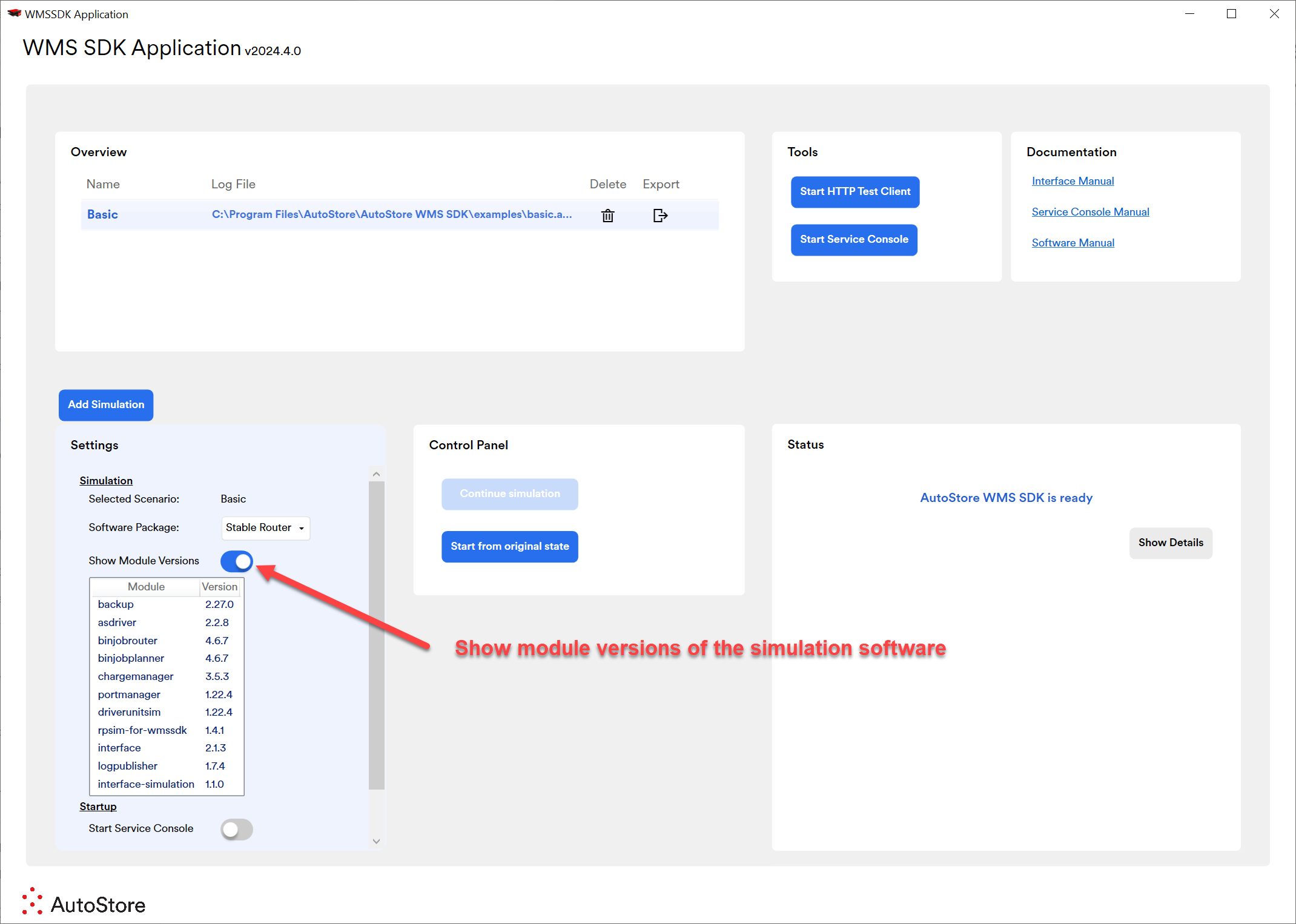The image size is (1296, 924).
Task: Open the Service Console Manual link
Action: (x=1090, y=212)
